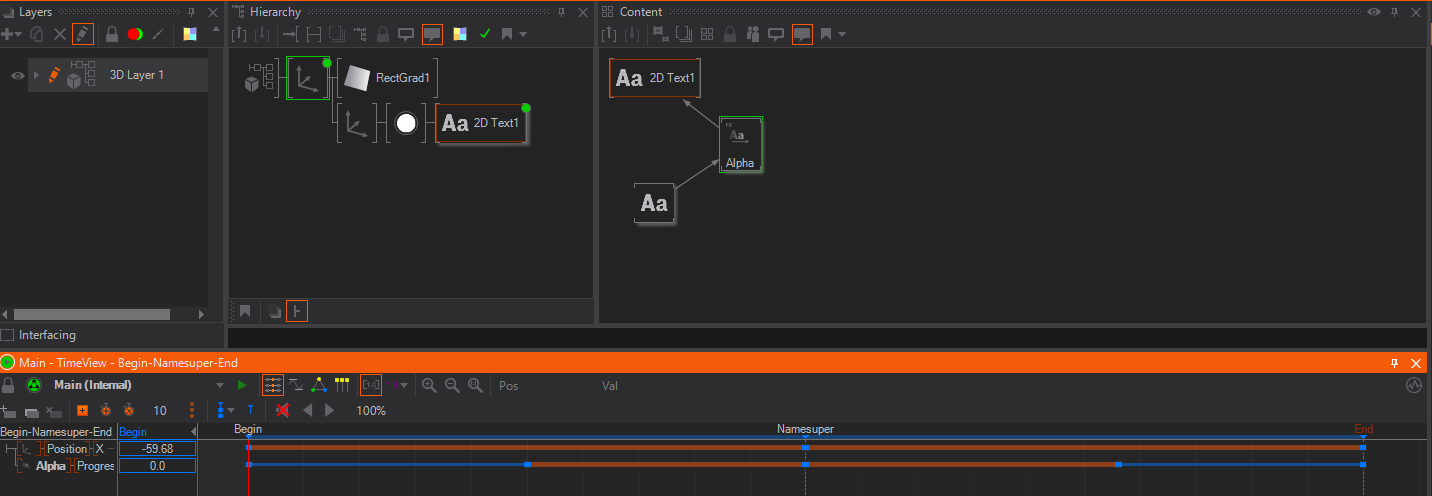Click the Position X value field
Viewport: 1432px width, 496px height.
pyautogui.click(x=157, y=449)
